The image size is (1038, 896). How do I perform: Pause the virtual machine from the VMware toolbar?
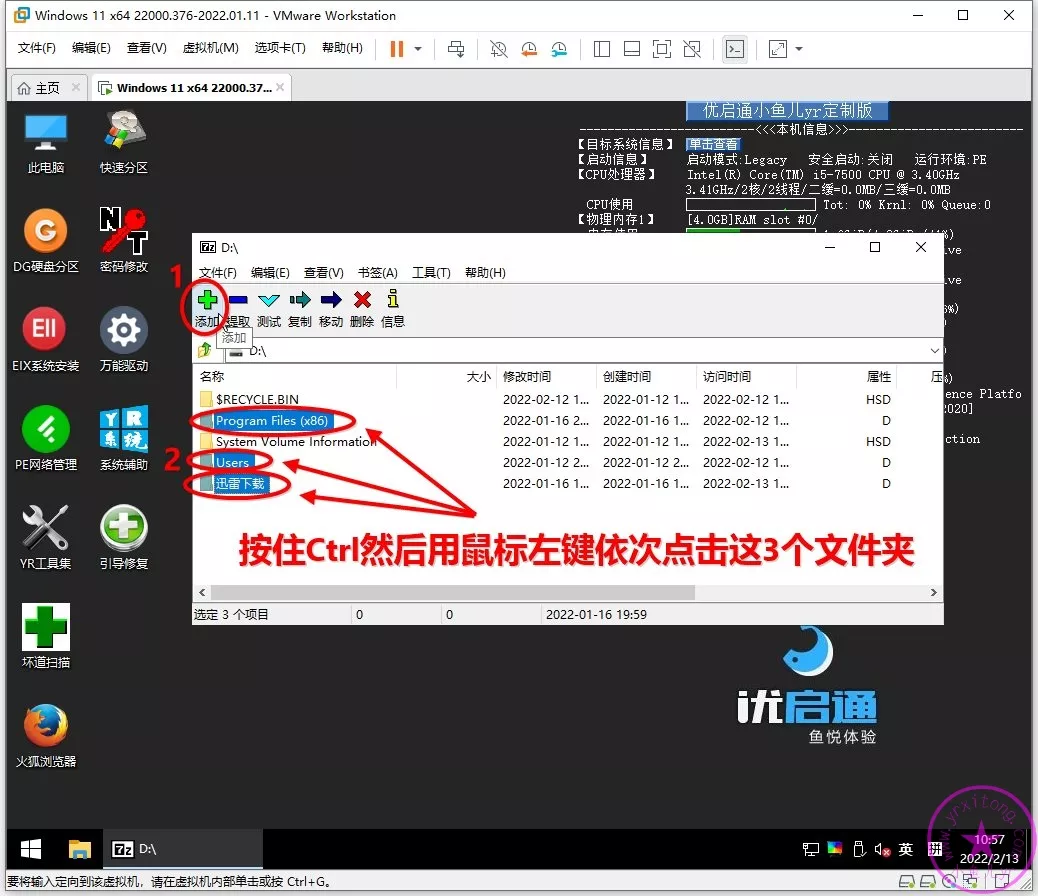396,49
